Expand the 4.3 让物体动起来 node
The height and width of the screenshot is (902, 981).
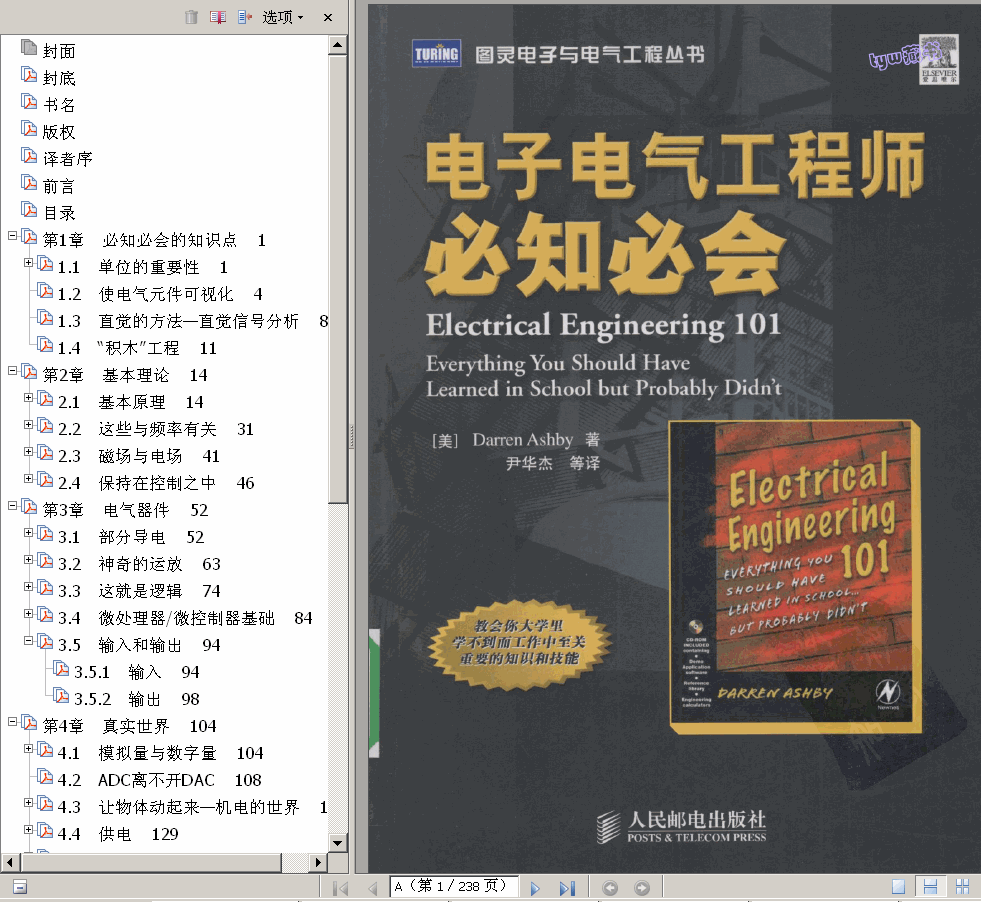[28, 803]
